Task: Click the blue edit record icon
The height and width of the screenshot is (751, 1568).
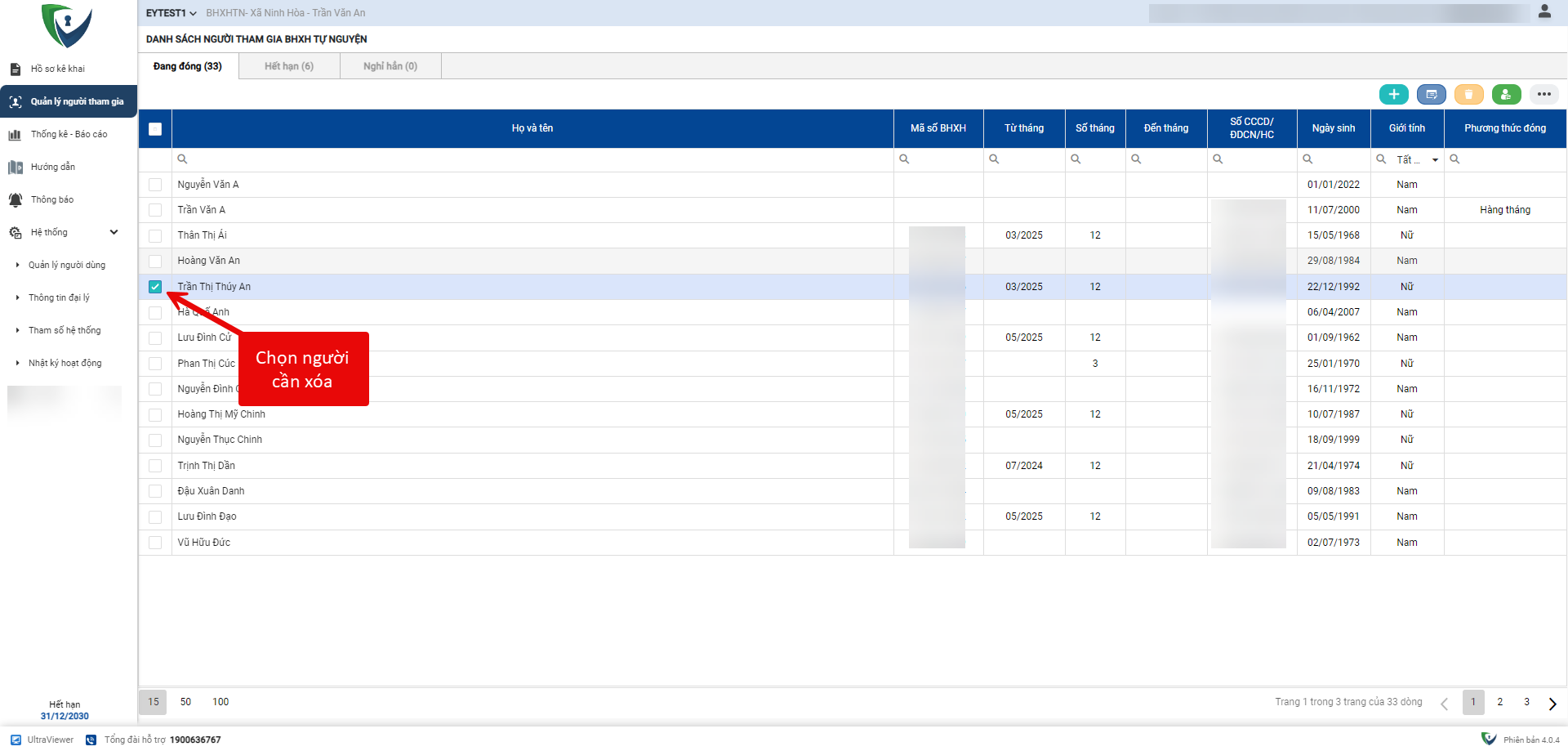Action: 1431,95
